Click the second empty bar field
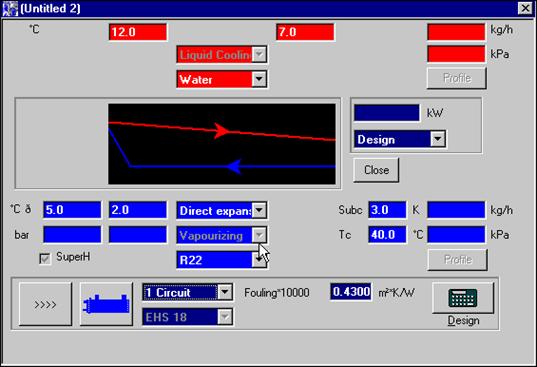Viewport: 537px width, 367px height. (138, 235)
